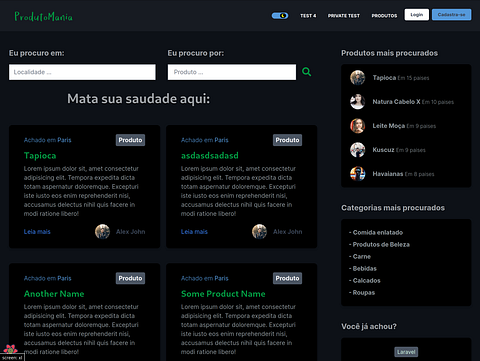Viewport: 480px width, 361px height.
Task: Click the Leite Moça avatar
Action: pyautogui.click(x=357, y=126)
